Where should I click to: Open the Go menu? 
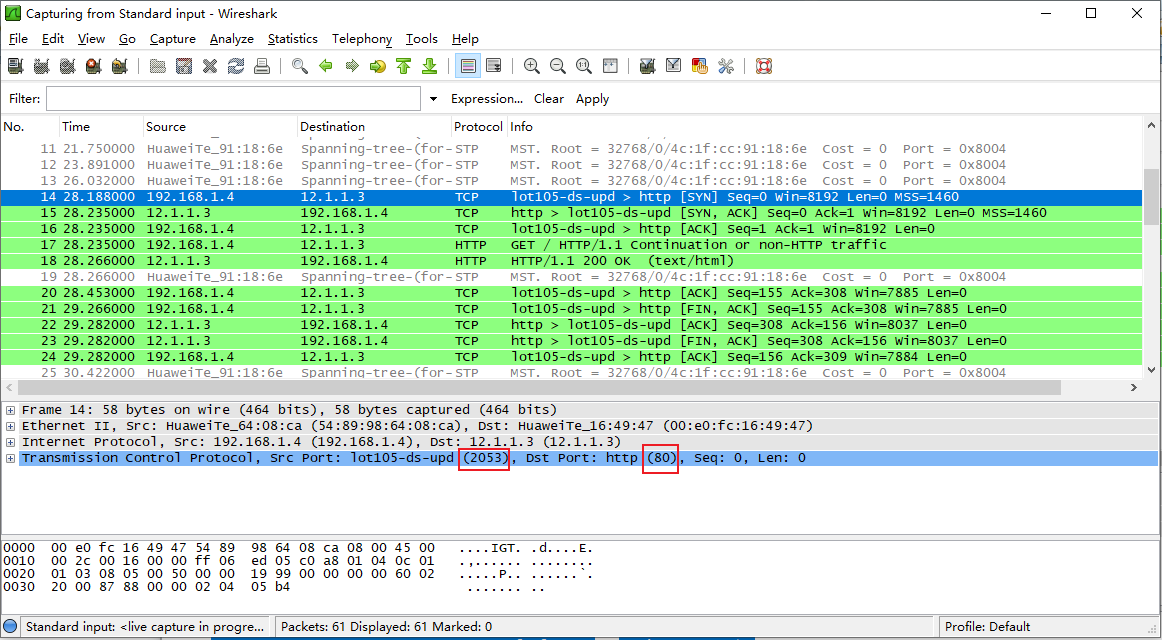(x=127, y=39)
